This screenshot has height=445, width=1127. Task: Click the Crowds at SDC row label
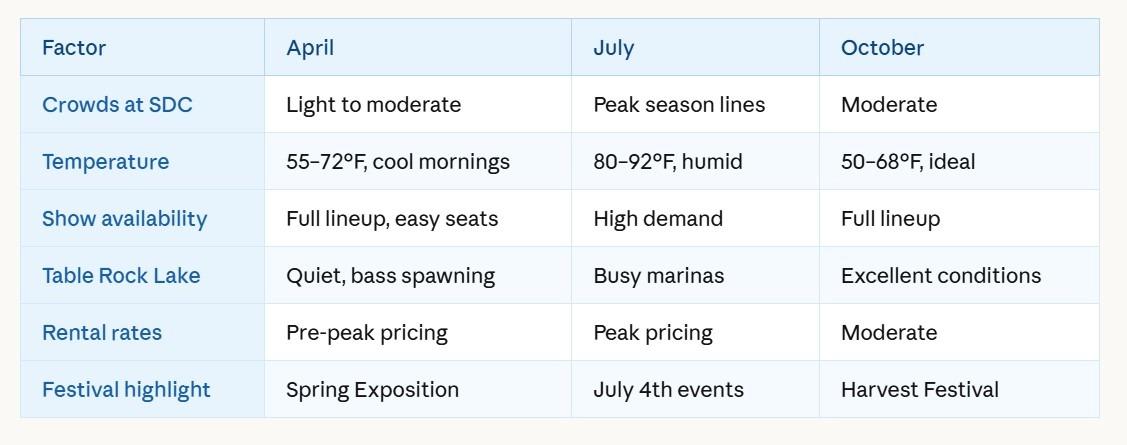tap(117, 105)
